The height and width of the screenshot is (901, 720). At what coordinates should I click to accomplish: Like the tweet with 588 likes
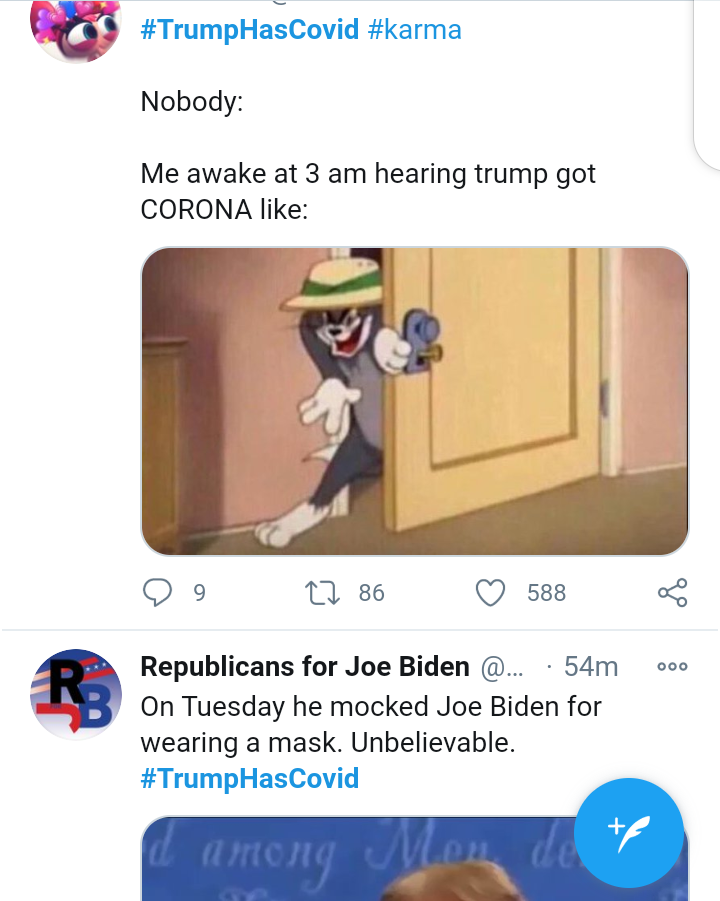coord(490,592)
